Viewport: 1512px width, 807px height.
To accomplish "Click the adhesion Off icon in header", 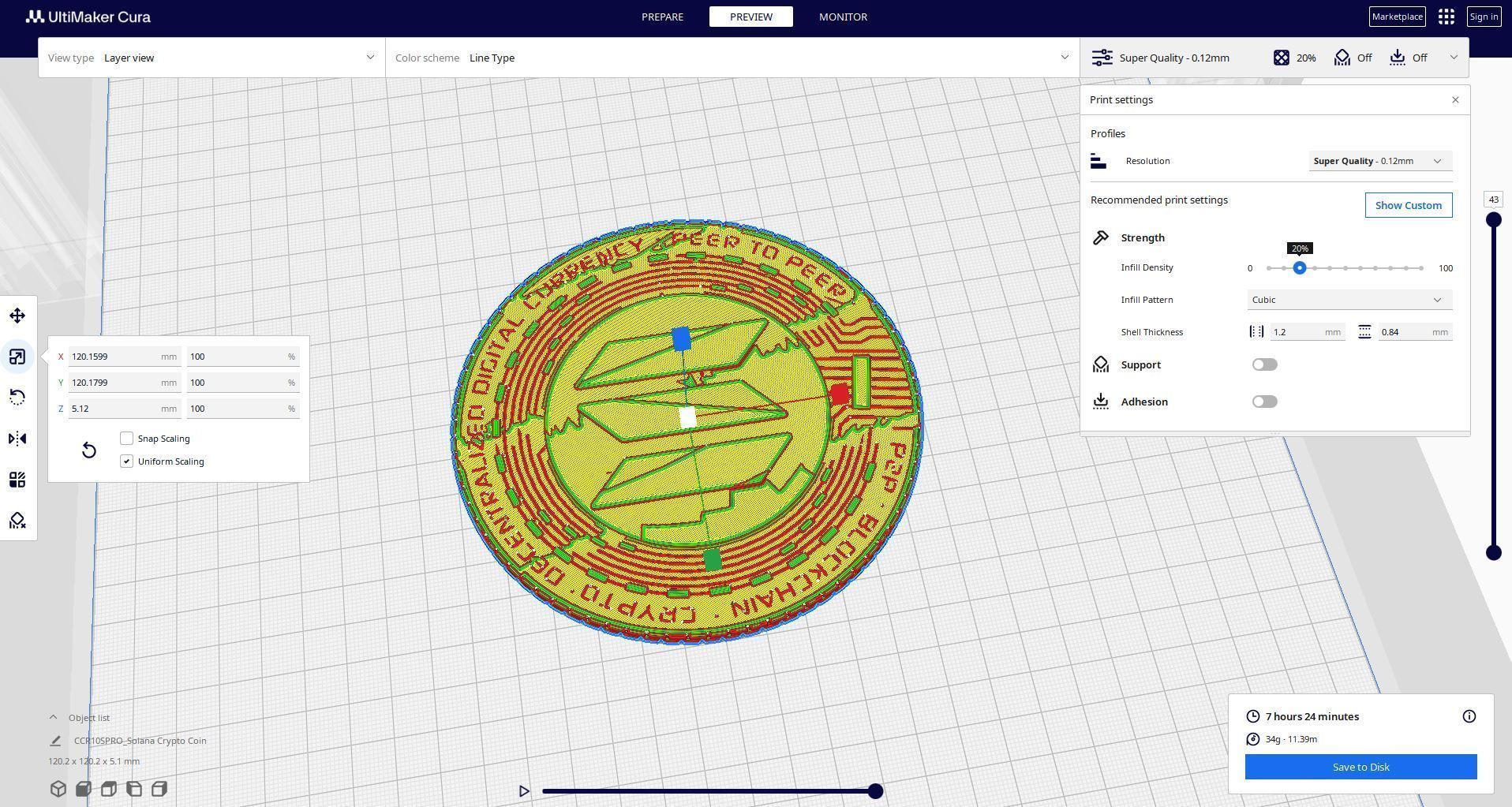I will 1398,58.
